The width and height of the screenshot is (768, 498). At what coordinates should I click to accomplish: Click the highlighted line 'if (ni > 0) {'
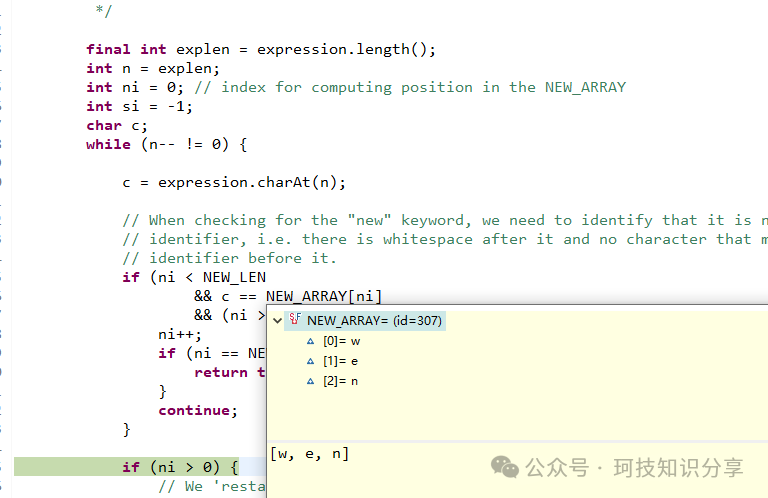coord(180,467)
